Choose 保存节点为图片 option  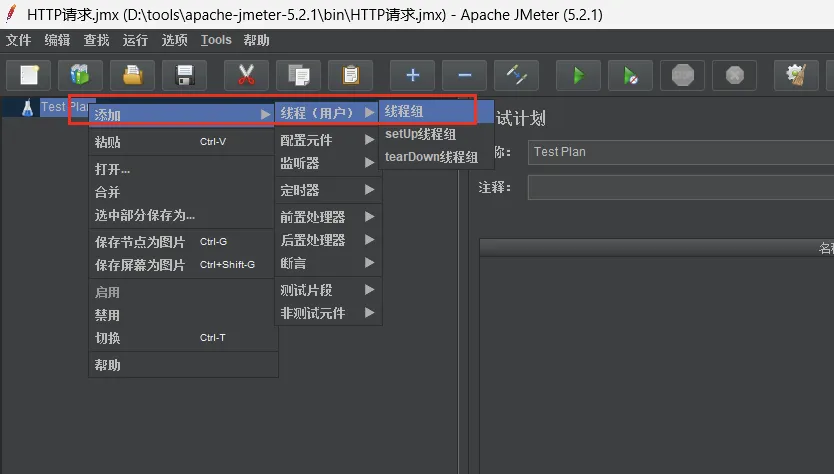click(x=182, y=242)
